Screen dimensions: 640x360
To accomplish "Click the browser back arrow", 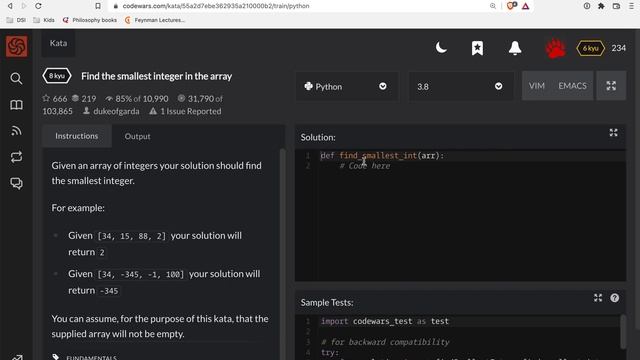I will point(10,6).
